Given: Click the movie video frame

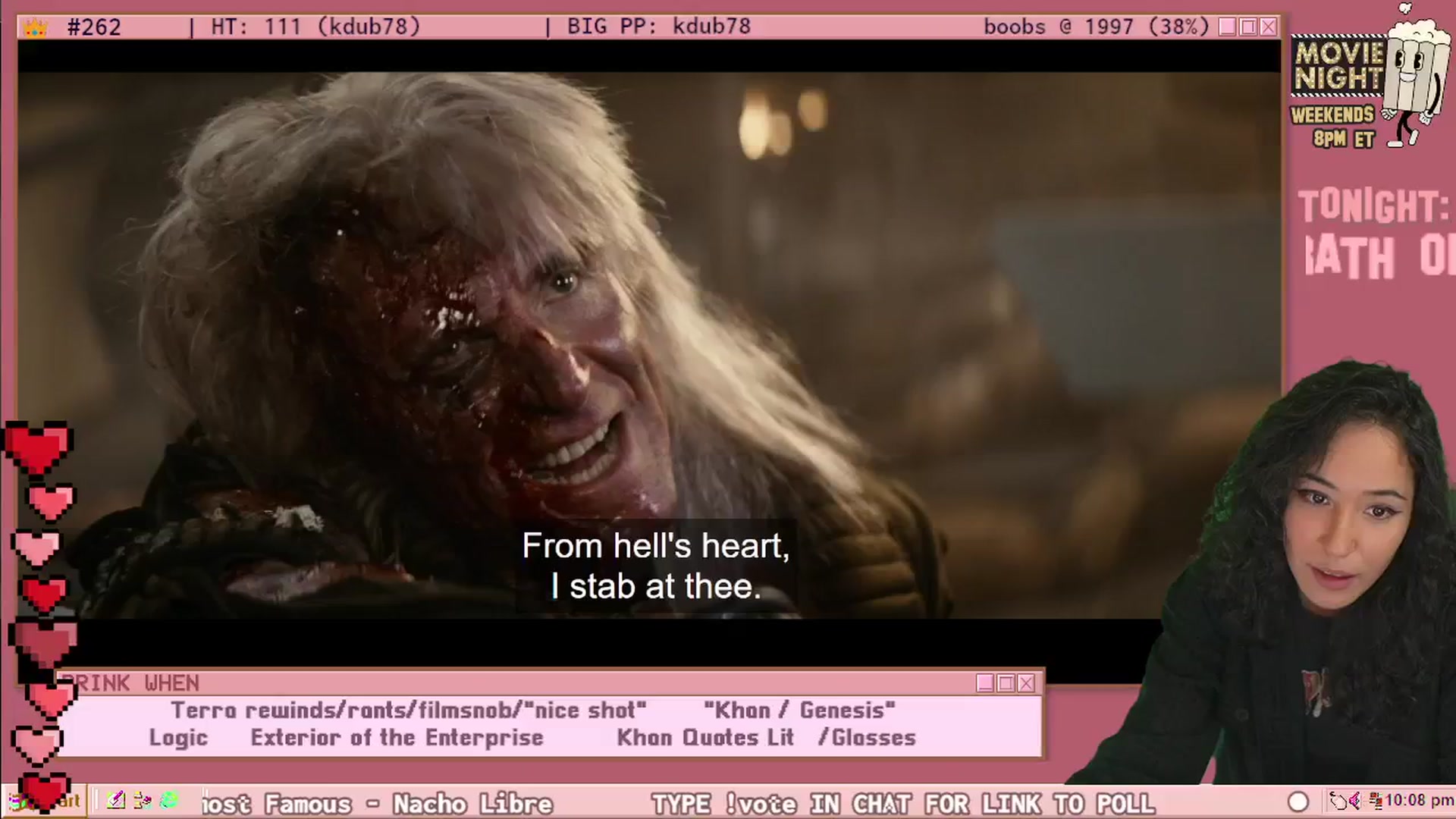Looking at the screenshot, I should (x=649, y=345).
